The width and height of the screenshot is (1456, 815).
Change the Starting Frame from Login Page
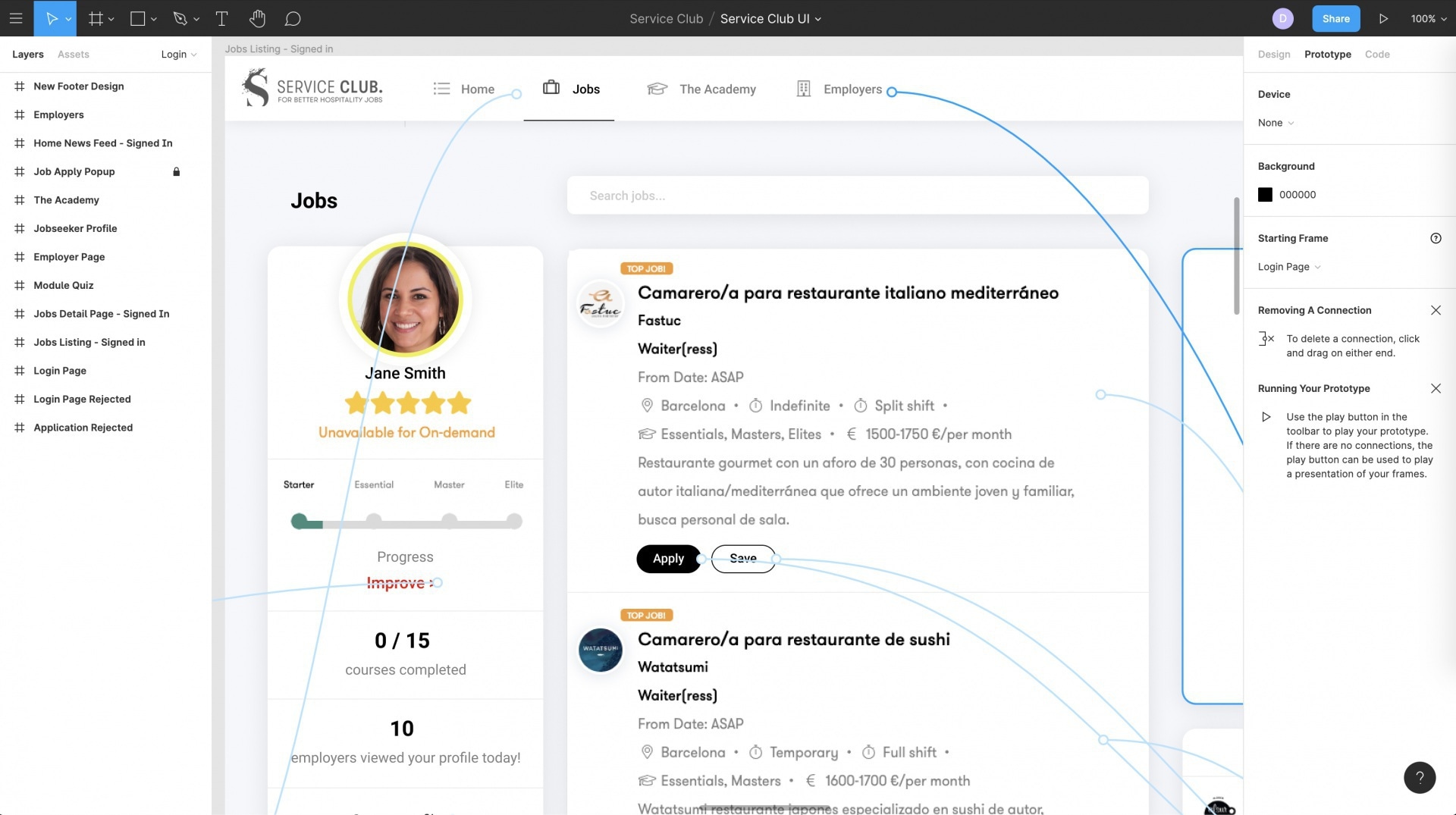pyautogui.click(x=1288, y=266)
